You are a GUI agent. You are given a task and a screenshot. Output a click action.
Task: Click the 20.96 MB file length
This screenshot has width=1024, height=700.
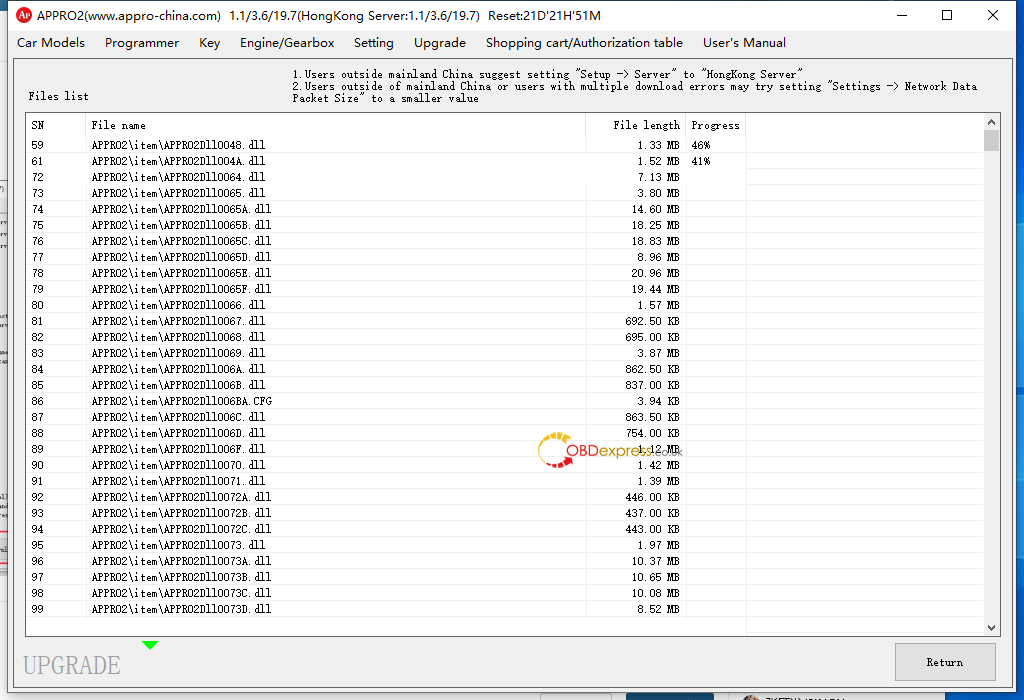pyautogui.click(x=655, y=273)
